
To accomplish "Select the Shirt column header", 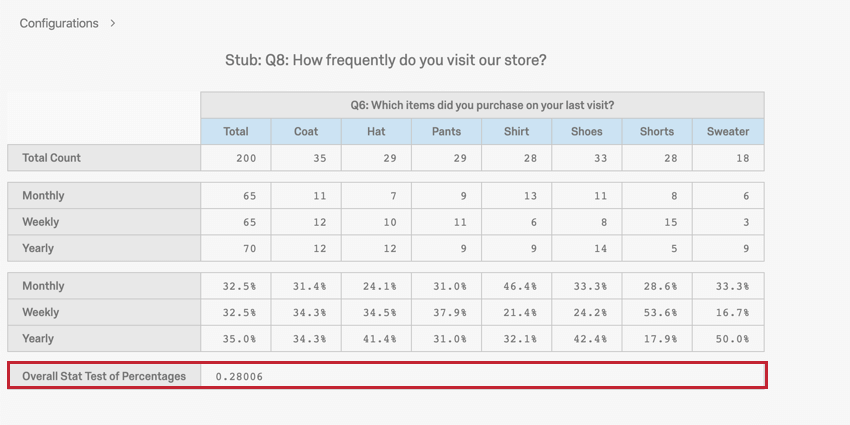I will [516, 131].
